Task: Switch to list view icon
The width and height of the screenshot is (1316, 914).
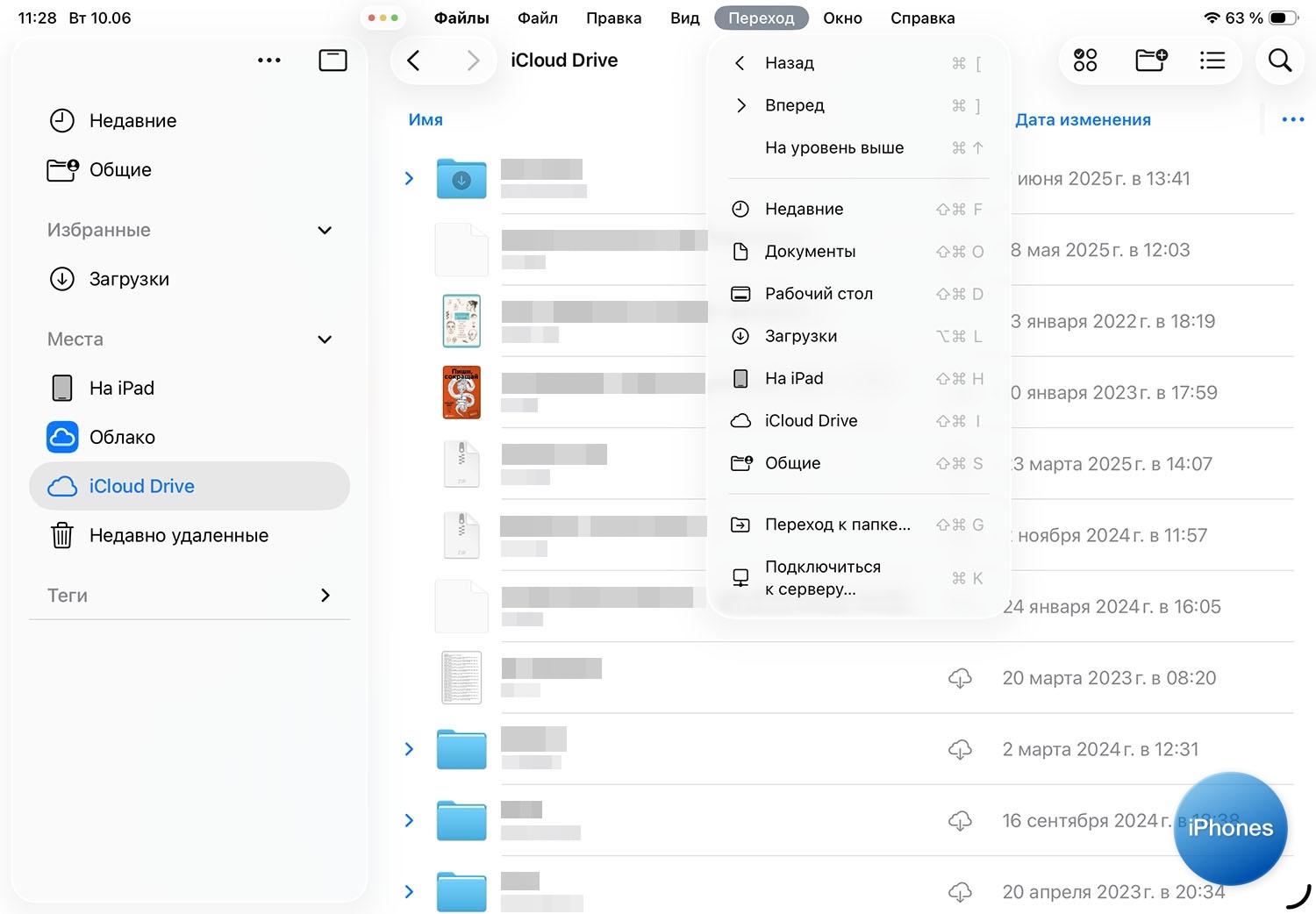Action: click(1212, 61)
